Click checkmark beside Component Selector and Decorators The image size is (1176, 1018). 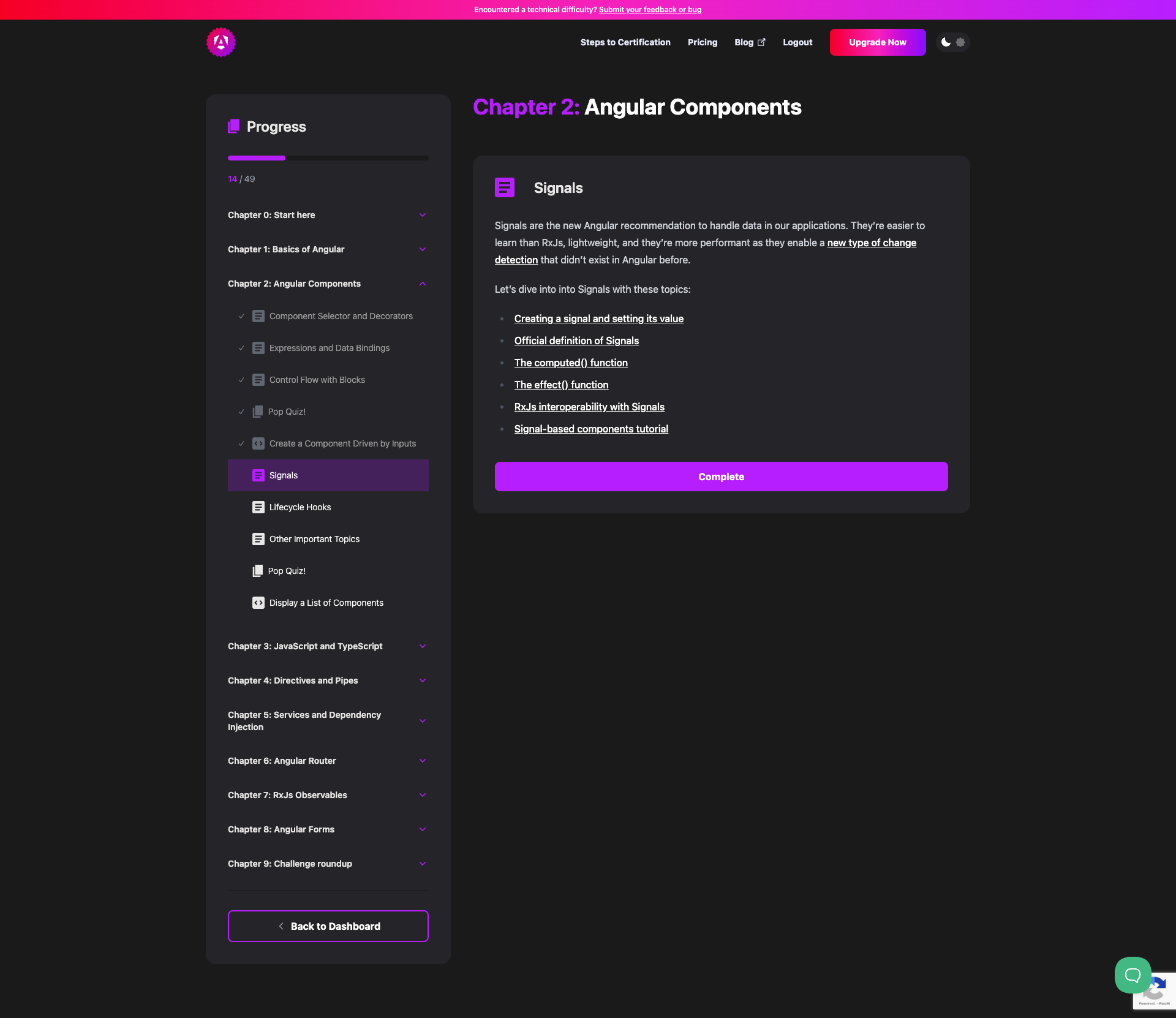coord(241,316)
